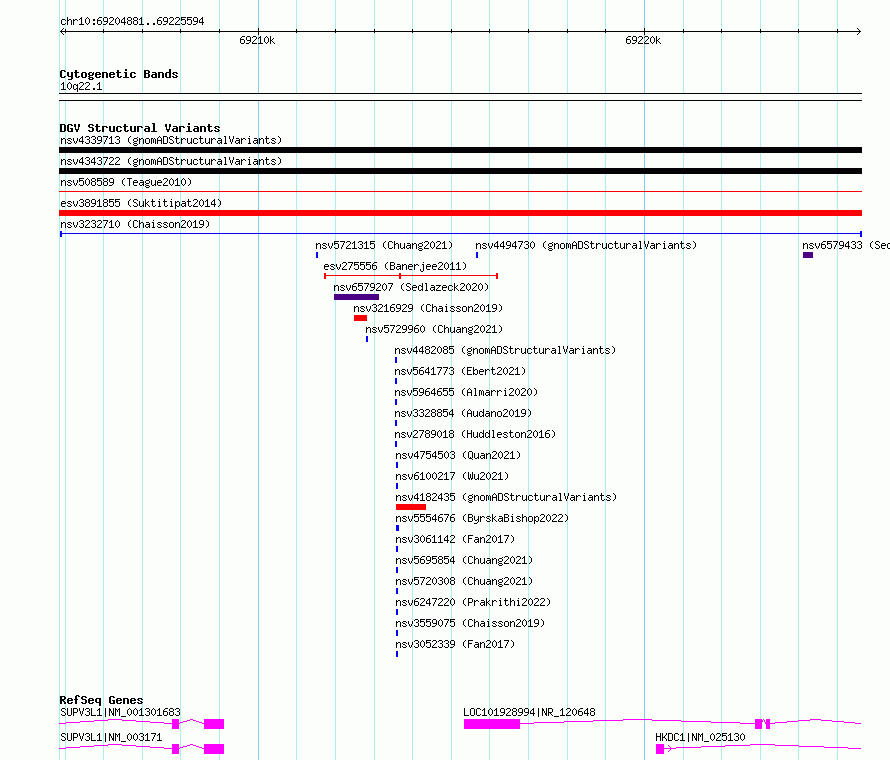Viewport: 890px width, 760px height.
Task: Click the magenta HKDC1 first exon
Action: pyautogui.click(x=660, y=749)
